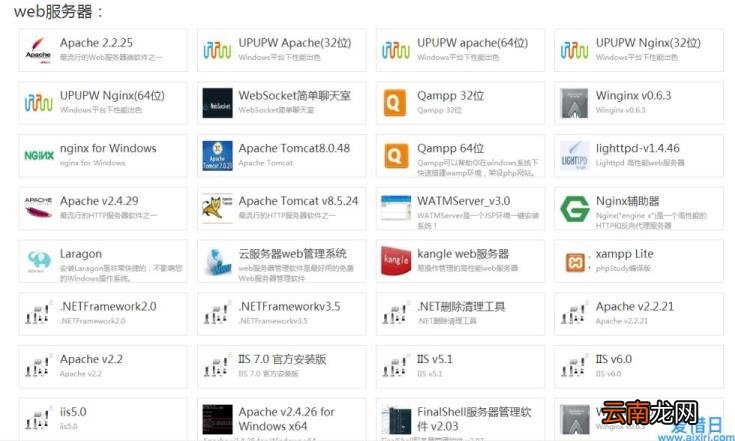
Task: Select the Qampp 64位 title
Action: click(450, 149)
